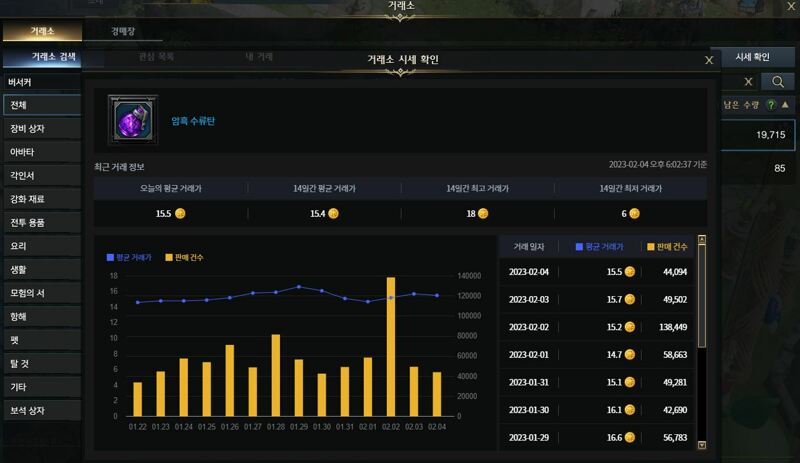
Task: Click the 거래 일자 column header
Action: 529,247
